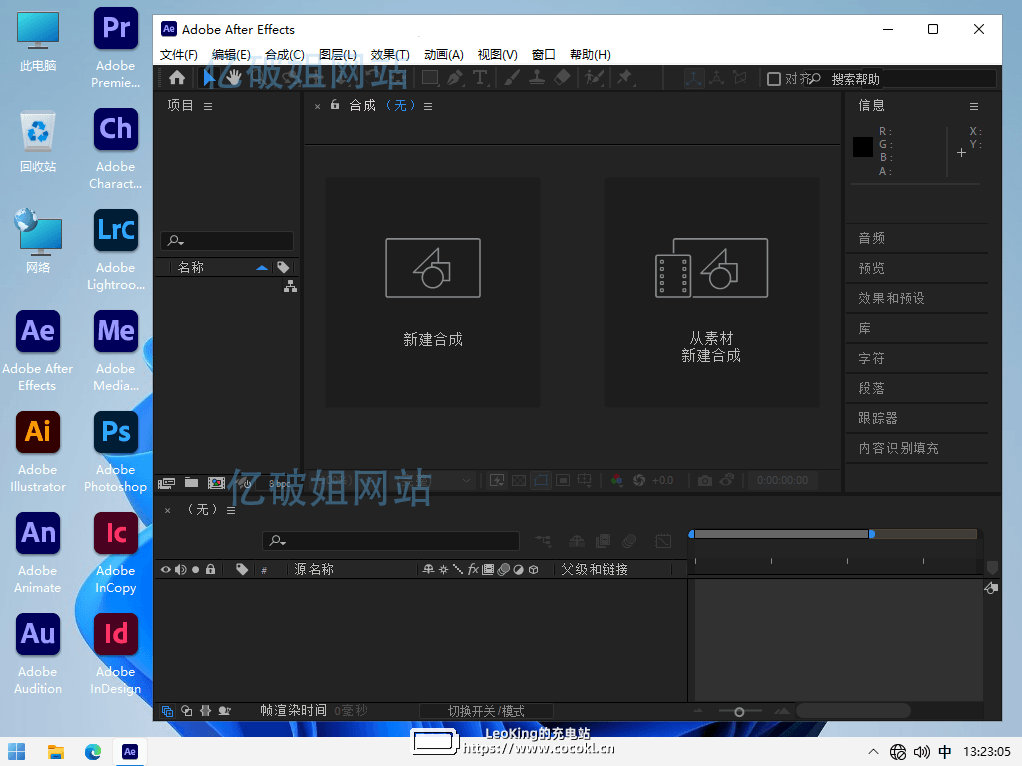Select the Pen tool
Image resolution: width=1022 pixels, height=766 pixels.
coord(456,78)
